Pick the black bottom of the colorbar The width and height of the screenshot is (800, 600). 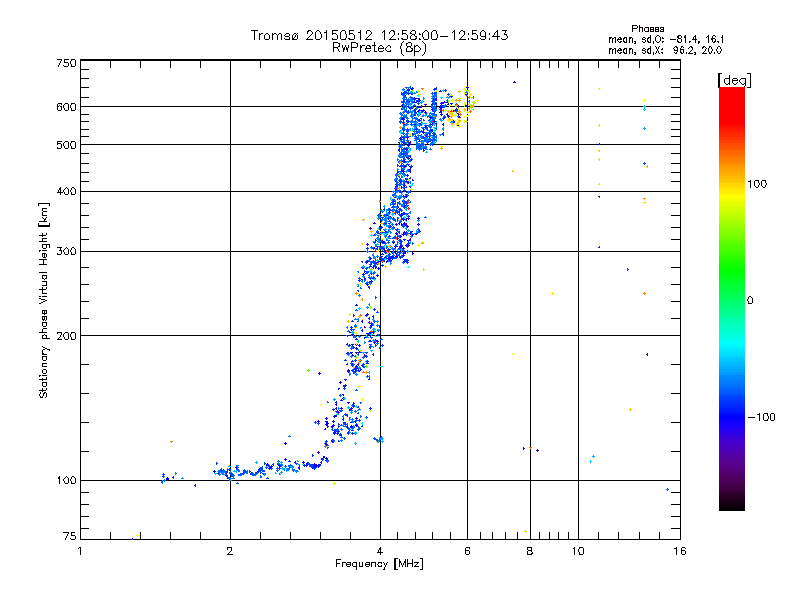[732, 503]
